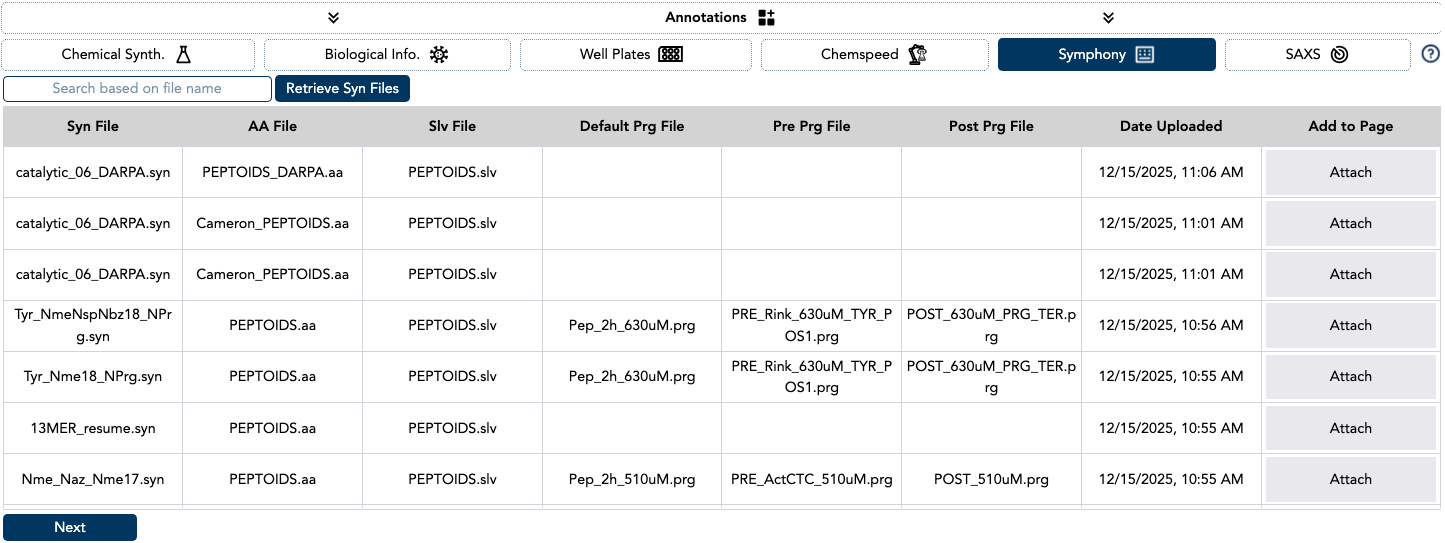Attach 13MER_resume.syn to the page
Image resolution: width=1445 pixels, height=543 pixels.
coord(1350,428)
